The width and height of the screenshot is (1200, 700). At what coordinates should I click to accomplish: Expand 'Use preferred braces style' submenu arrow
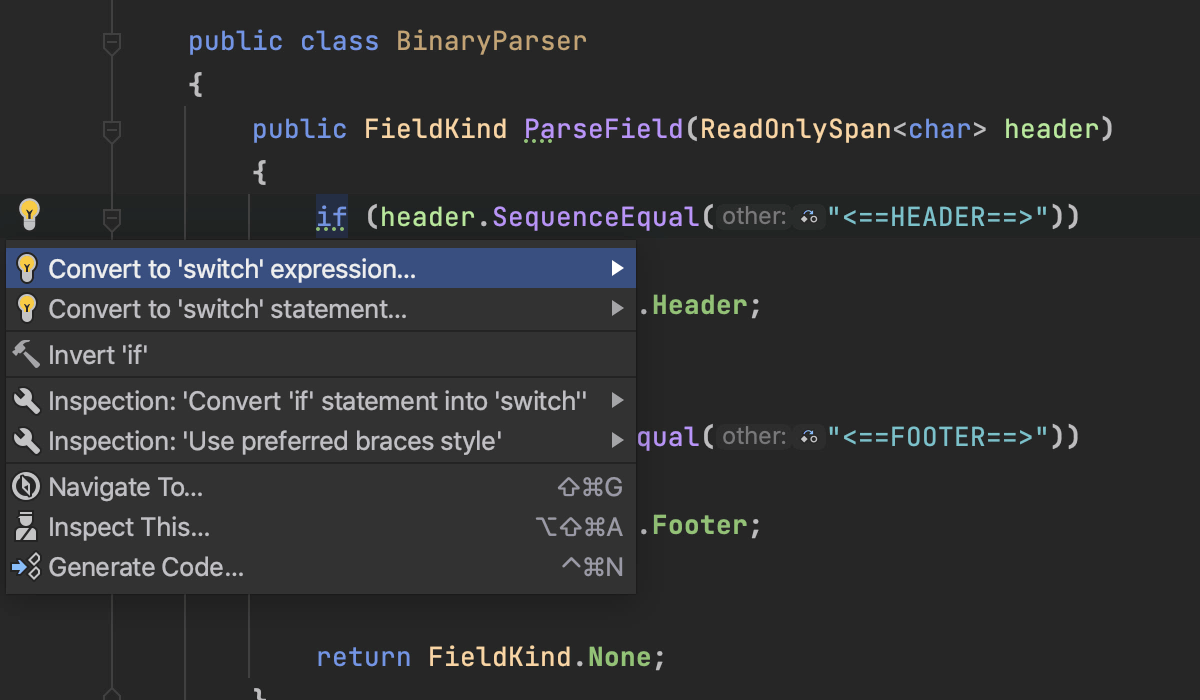(x=617, y=441)
